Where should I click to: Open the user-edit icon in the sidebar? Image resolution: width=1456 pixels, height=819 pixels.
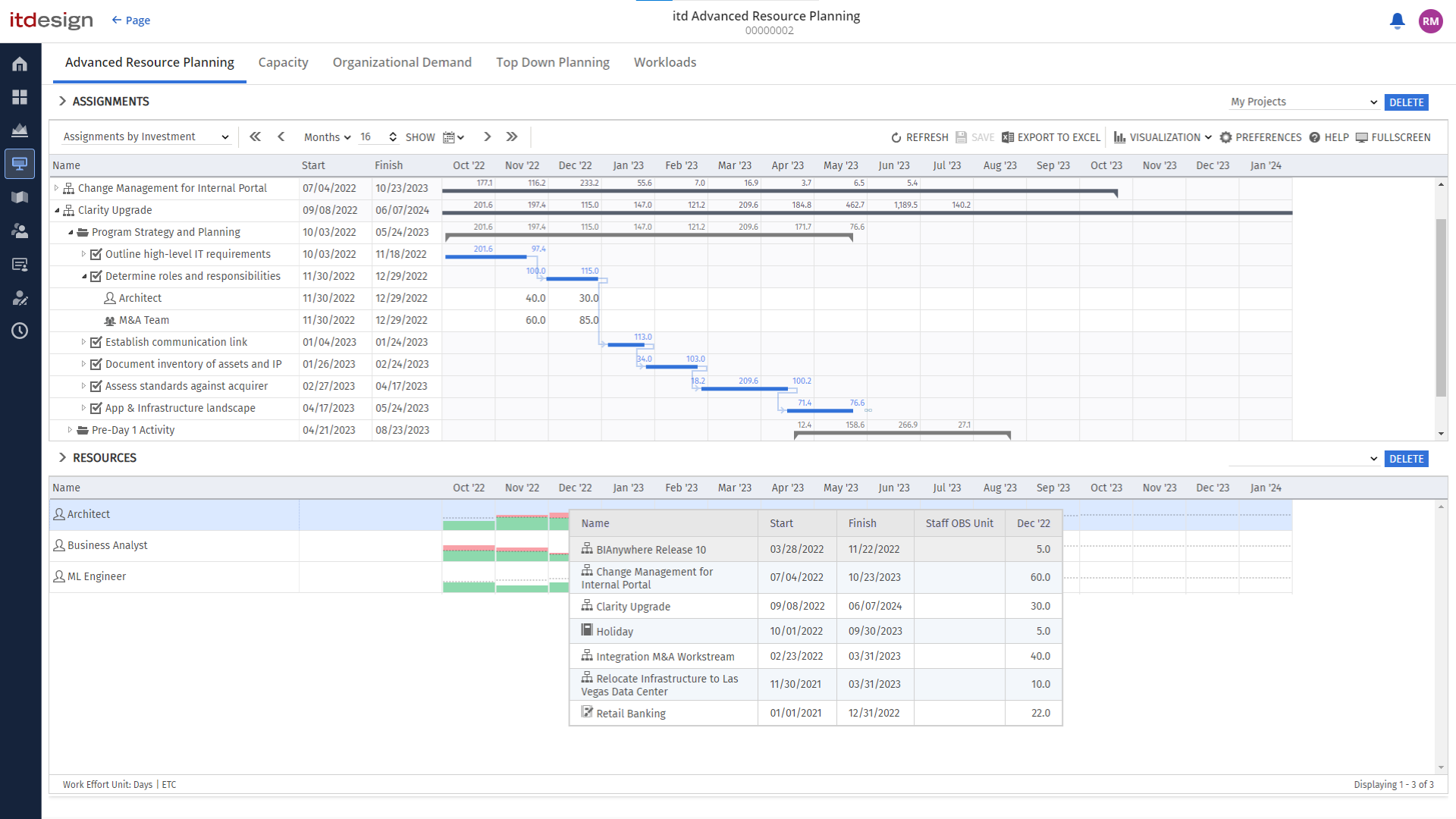coord(20,297)
